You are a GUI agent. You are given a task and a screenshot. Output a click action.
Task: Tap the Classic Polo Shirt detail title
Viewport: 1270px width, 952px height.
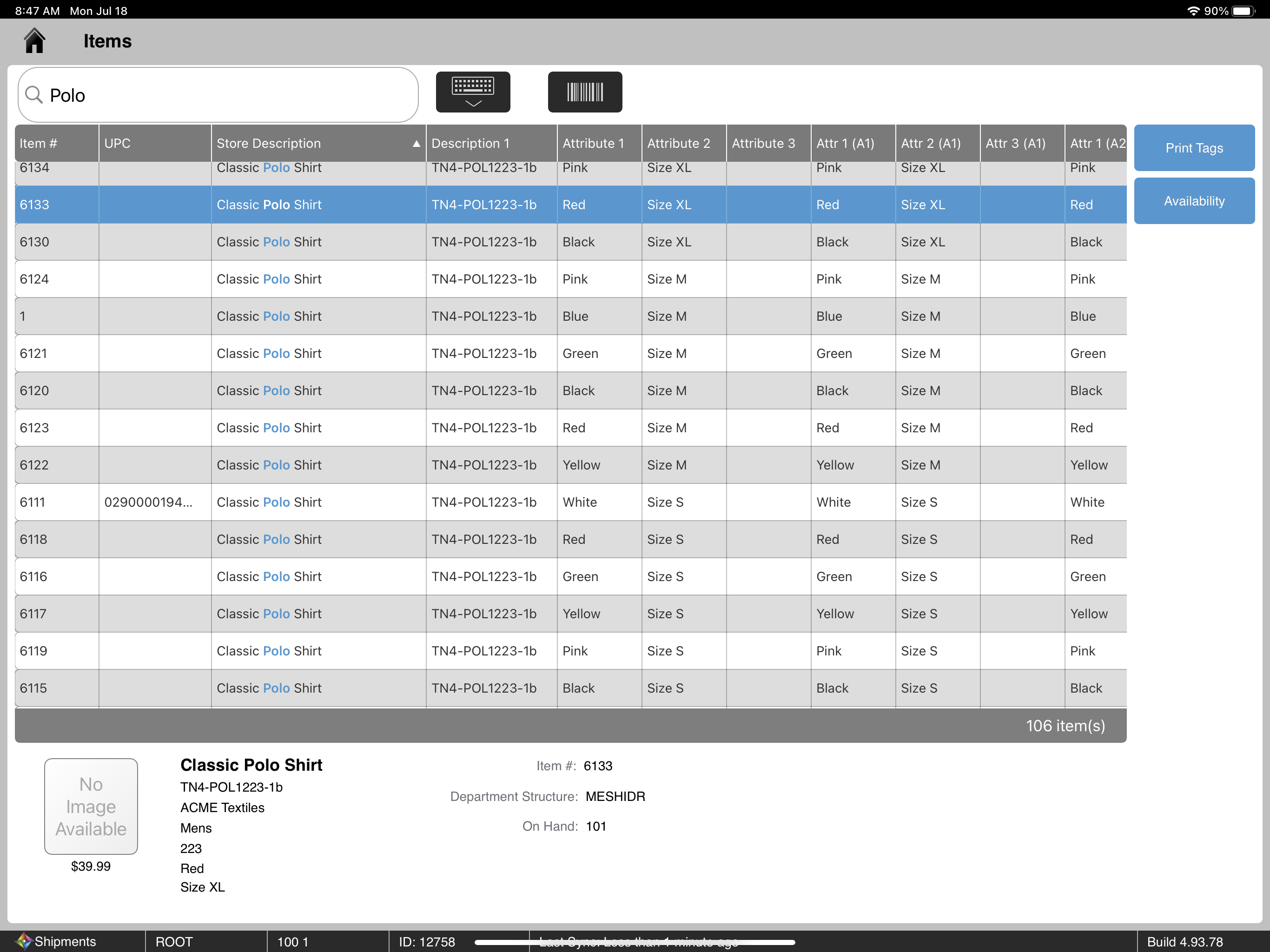pos(251,765)
